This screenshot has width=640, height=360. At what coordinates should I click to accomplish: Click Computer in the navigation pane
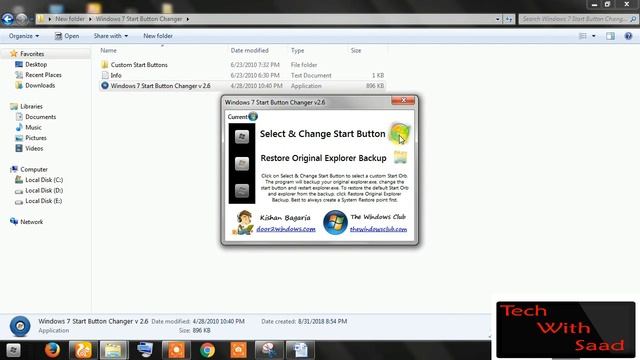click(34, 169)
